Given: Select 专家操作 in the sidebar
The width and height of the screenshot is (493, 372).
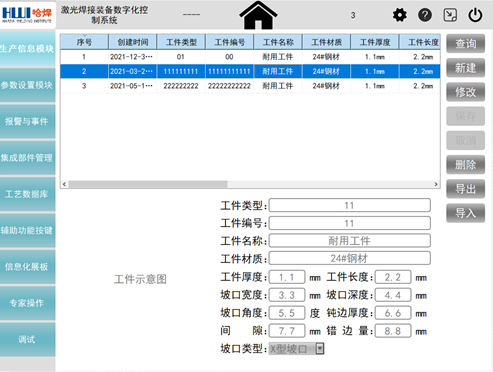Looking at the screenshot, I should (27, 303).
